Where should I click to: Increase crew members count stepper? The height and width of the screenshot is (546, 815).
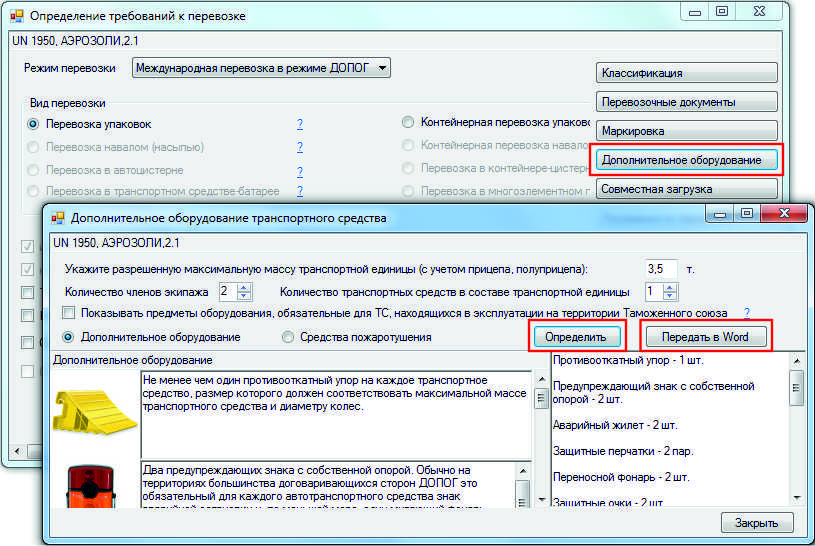point(245,287)
